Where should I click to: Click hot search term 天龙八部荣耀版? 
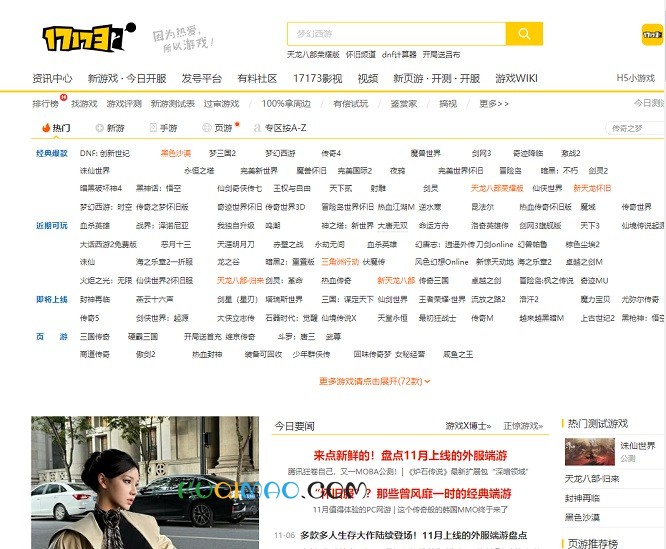click(x=313, y=54)
